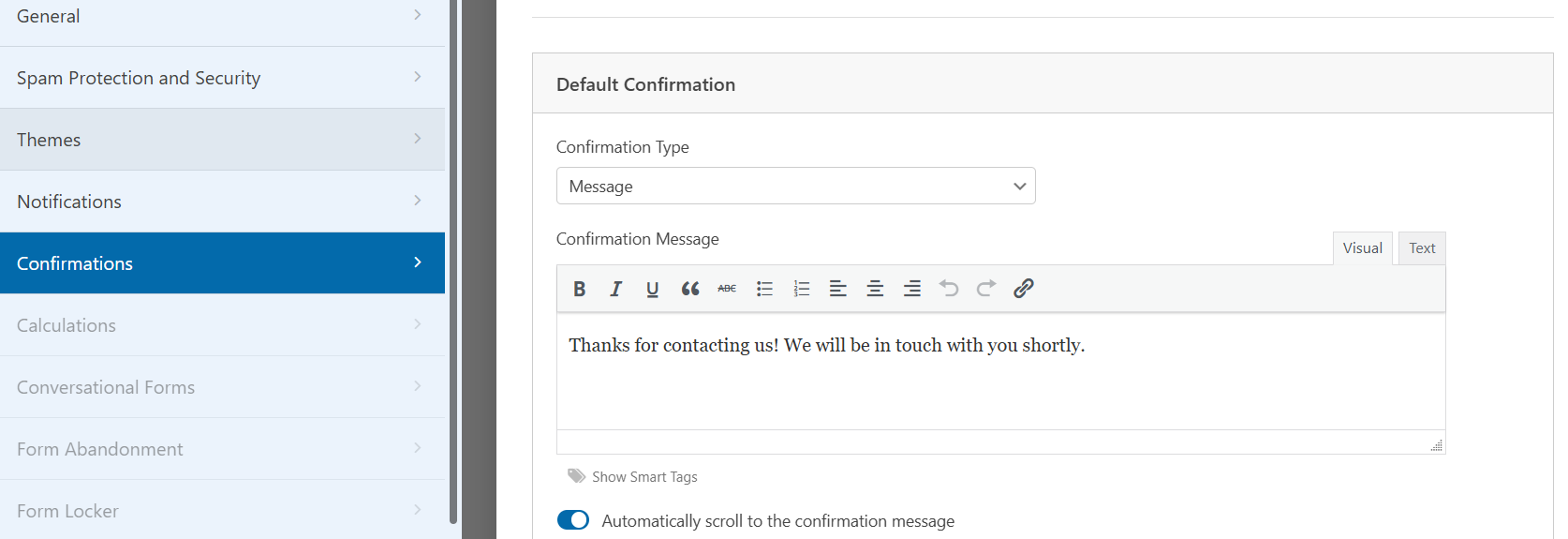Toggle underline formatting in editor toolbar
Screen dimensions: 1568x539
[653, 289]
